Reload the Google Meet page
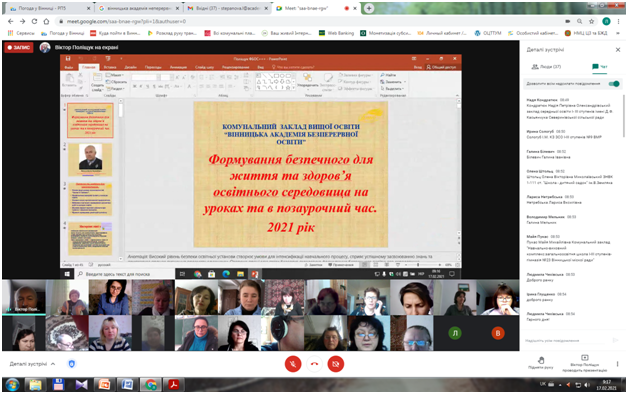628x394 pixels. tap(34, 21)
